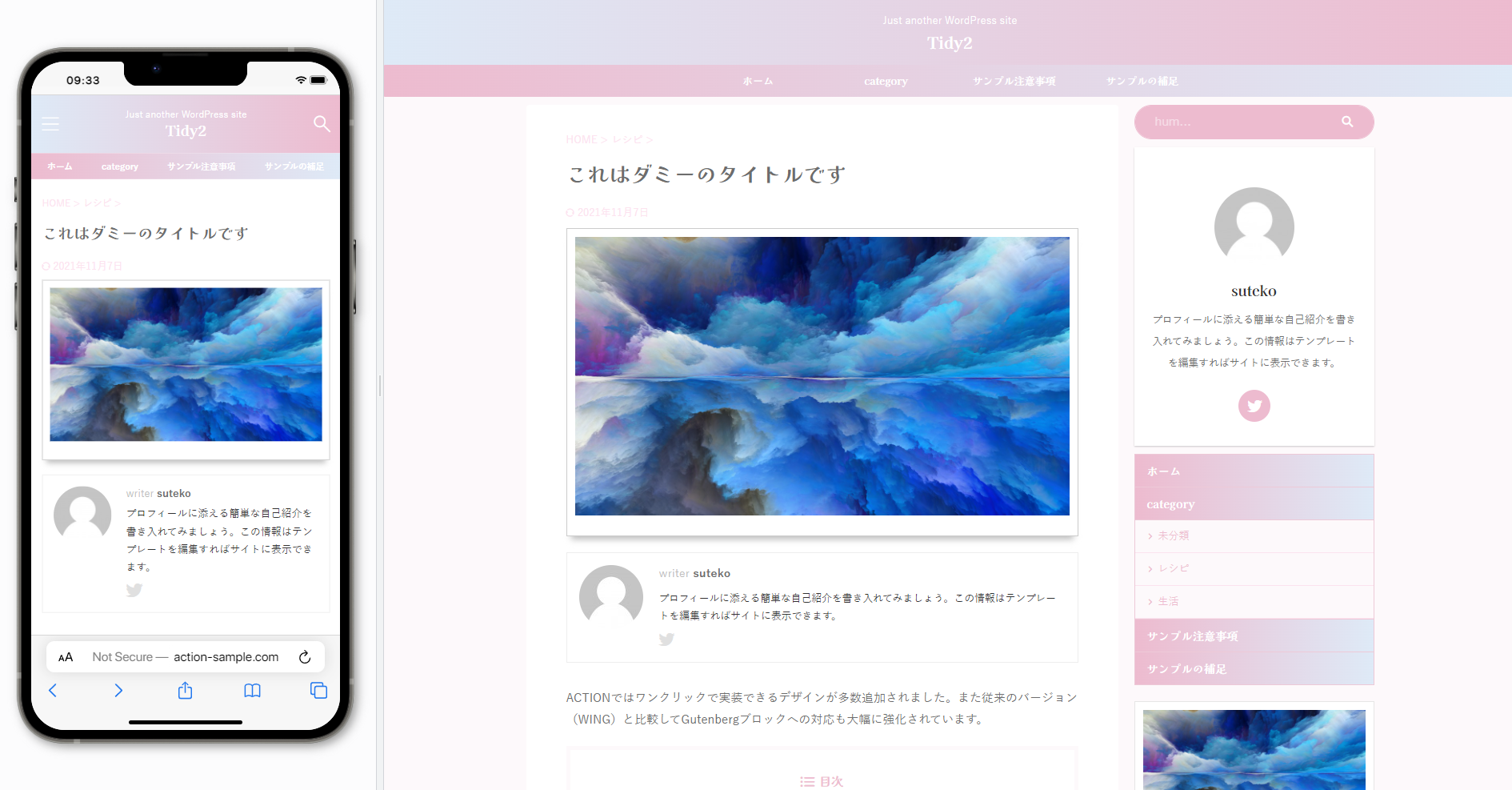1512x790 pixels.
Task: Tap ホーム in the phone navigation bar
Action: 59,166
